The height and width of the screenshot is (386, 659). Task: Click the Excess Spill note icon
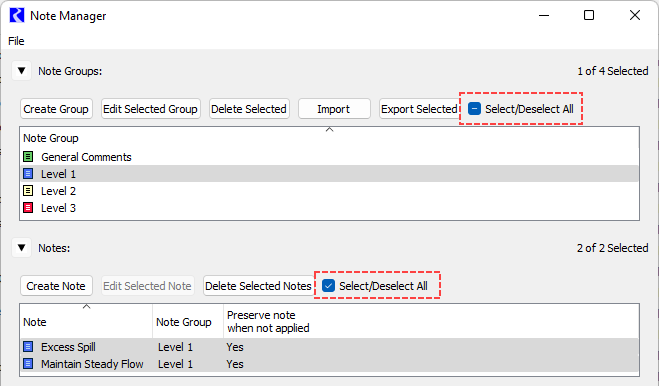(x=28, y=347)
